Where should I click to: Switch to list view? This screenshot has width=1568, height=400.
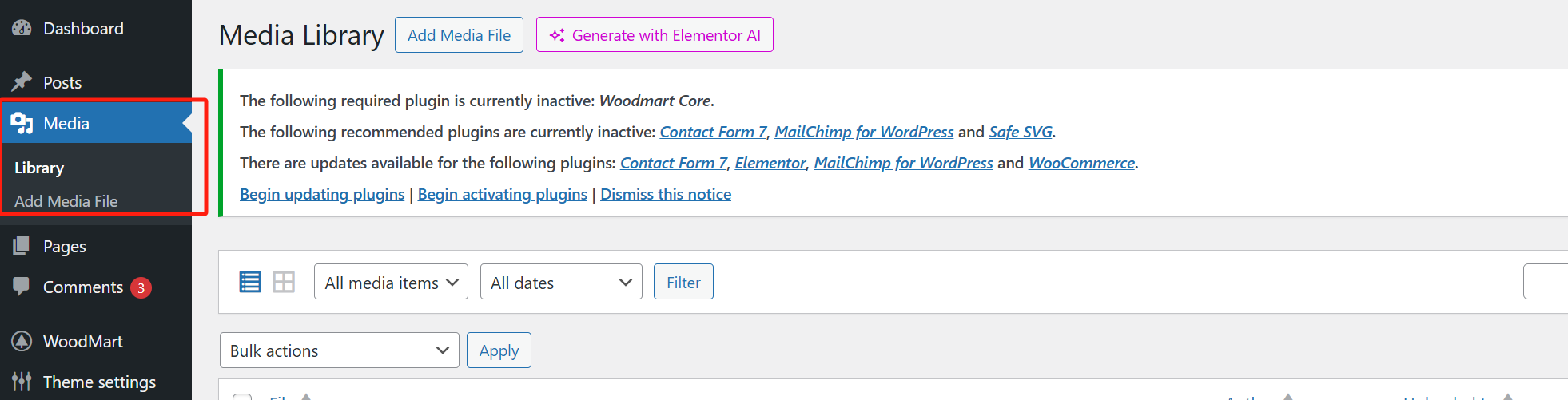point(250,282)
